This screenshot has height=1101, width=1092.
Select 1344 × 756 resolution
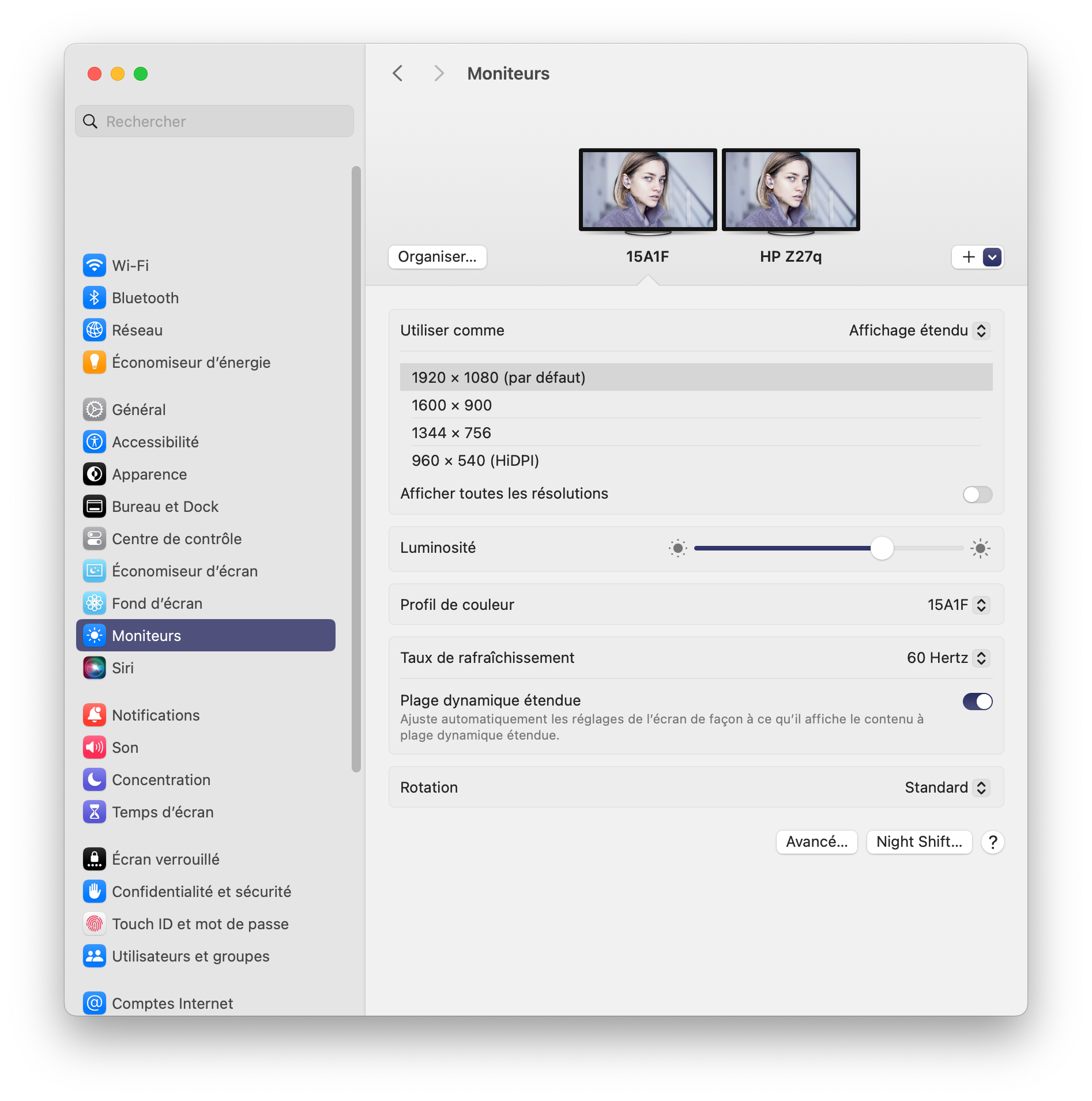pos(696,433)
